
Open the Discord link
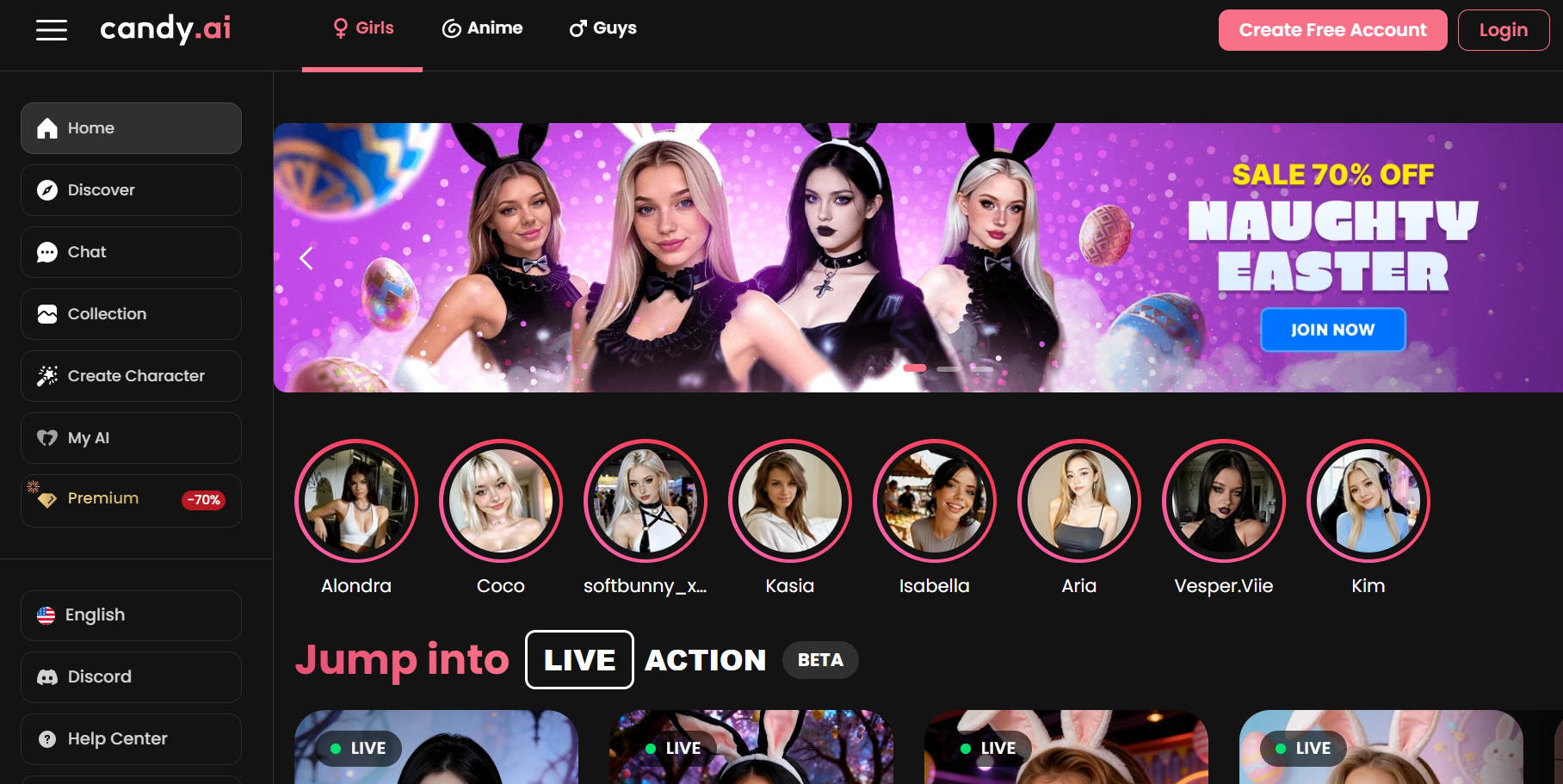click(131, 677)
